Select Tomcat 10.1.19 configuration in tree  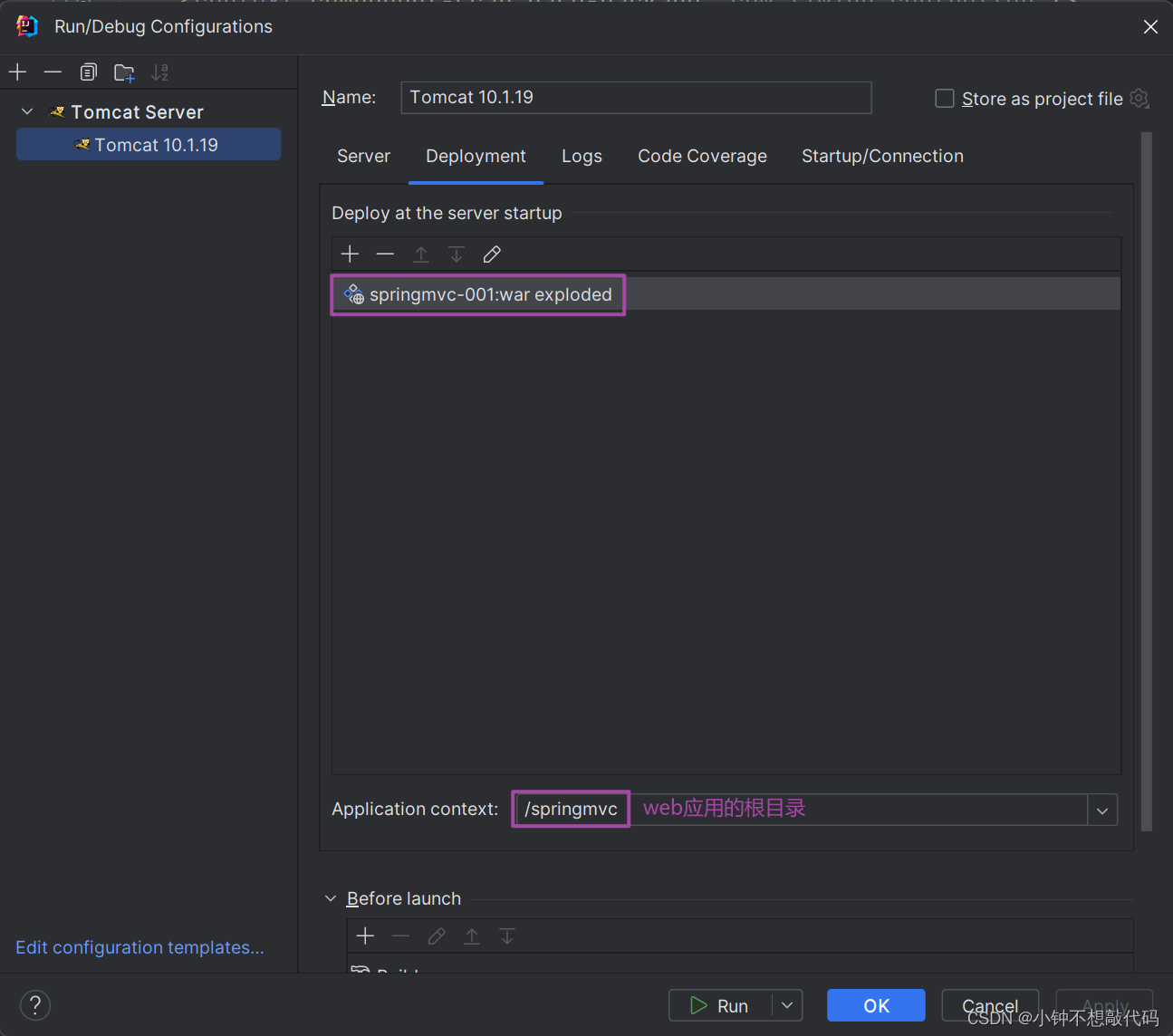click(x=149, y=145)
